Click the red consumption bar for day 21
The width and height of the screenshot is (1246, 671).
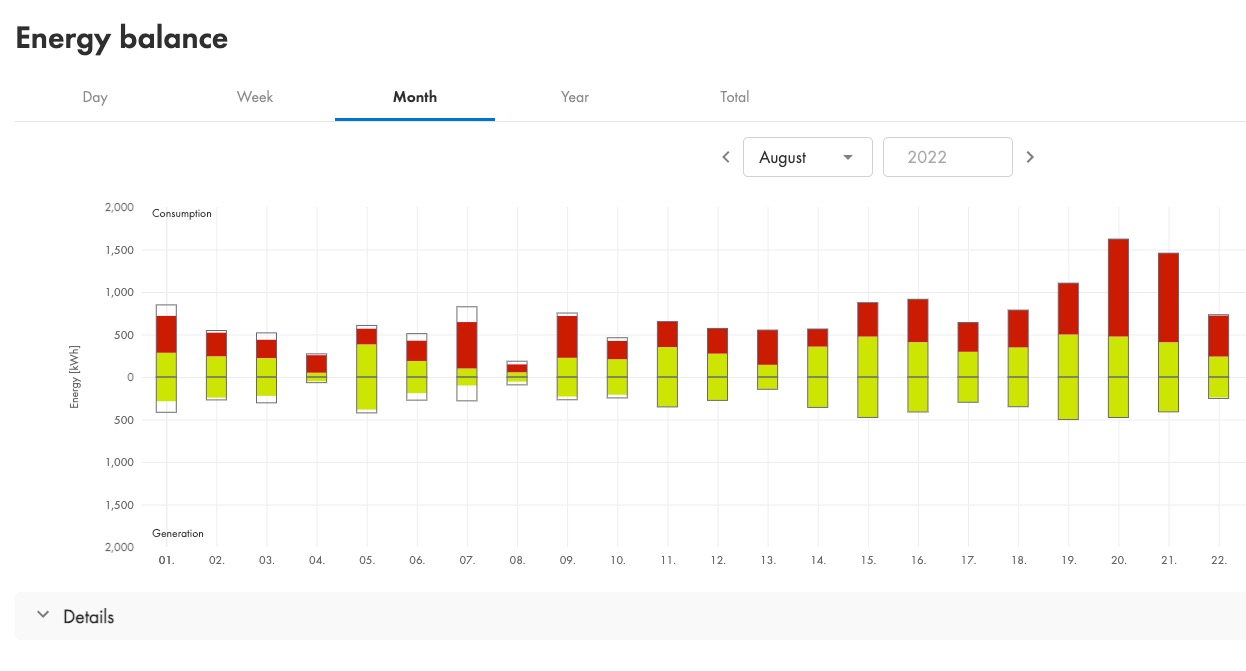[x=1168, y=297]
